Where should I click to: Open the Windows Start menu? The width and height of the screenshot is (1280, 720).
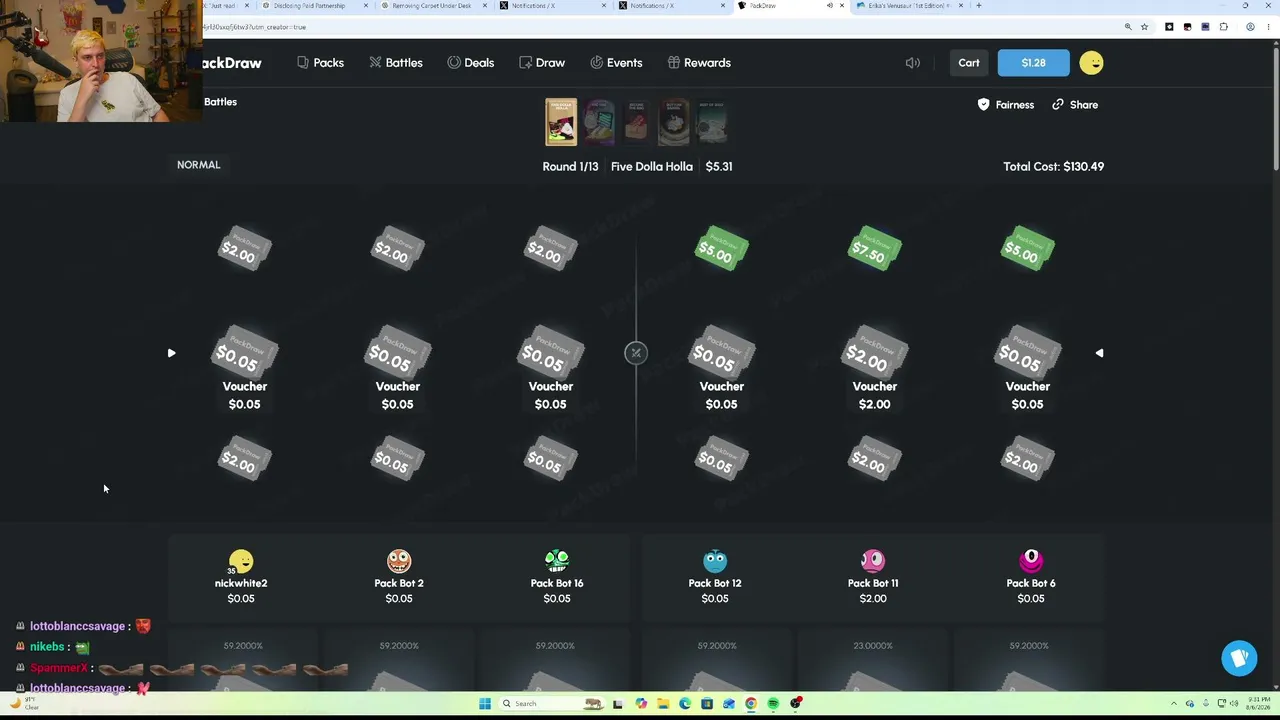click(485, 704)
